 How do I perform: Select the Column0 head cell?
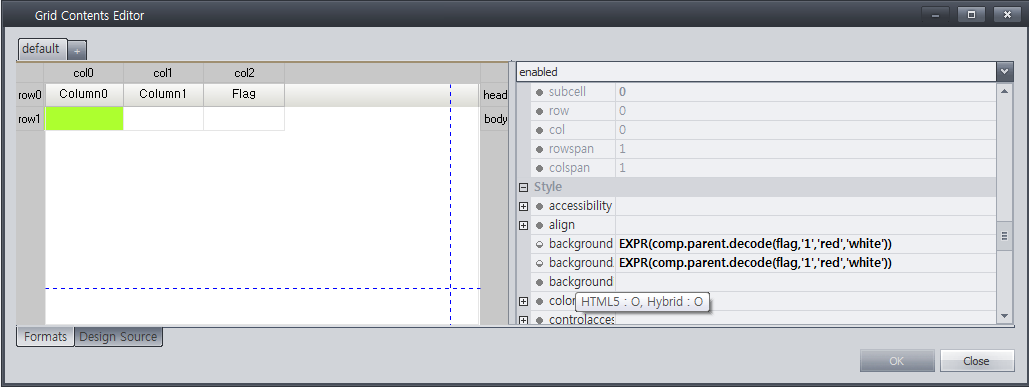tap(84, 94)
